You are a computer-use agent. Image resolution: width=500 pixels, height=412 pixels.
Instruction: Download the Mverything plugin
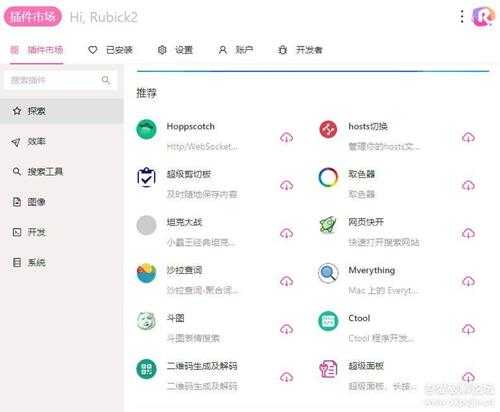(468, 281)
